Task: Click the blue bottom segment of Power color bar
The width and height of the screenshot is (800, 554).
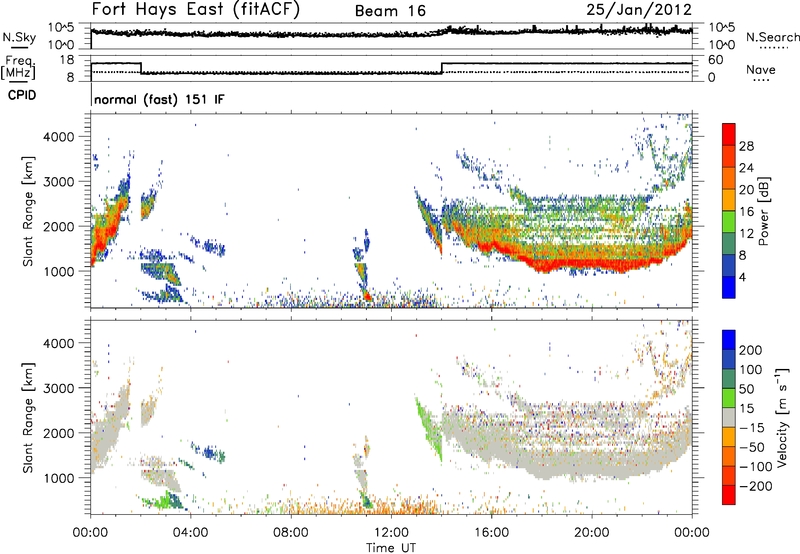Action: (x=729, y=287)
